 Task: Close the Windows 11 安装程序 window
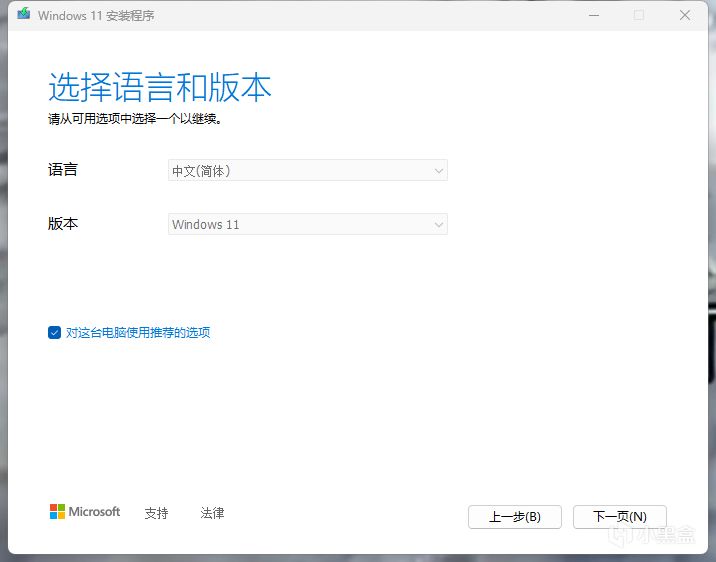tap(684, 15)
